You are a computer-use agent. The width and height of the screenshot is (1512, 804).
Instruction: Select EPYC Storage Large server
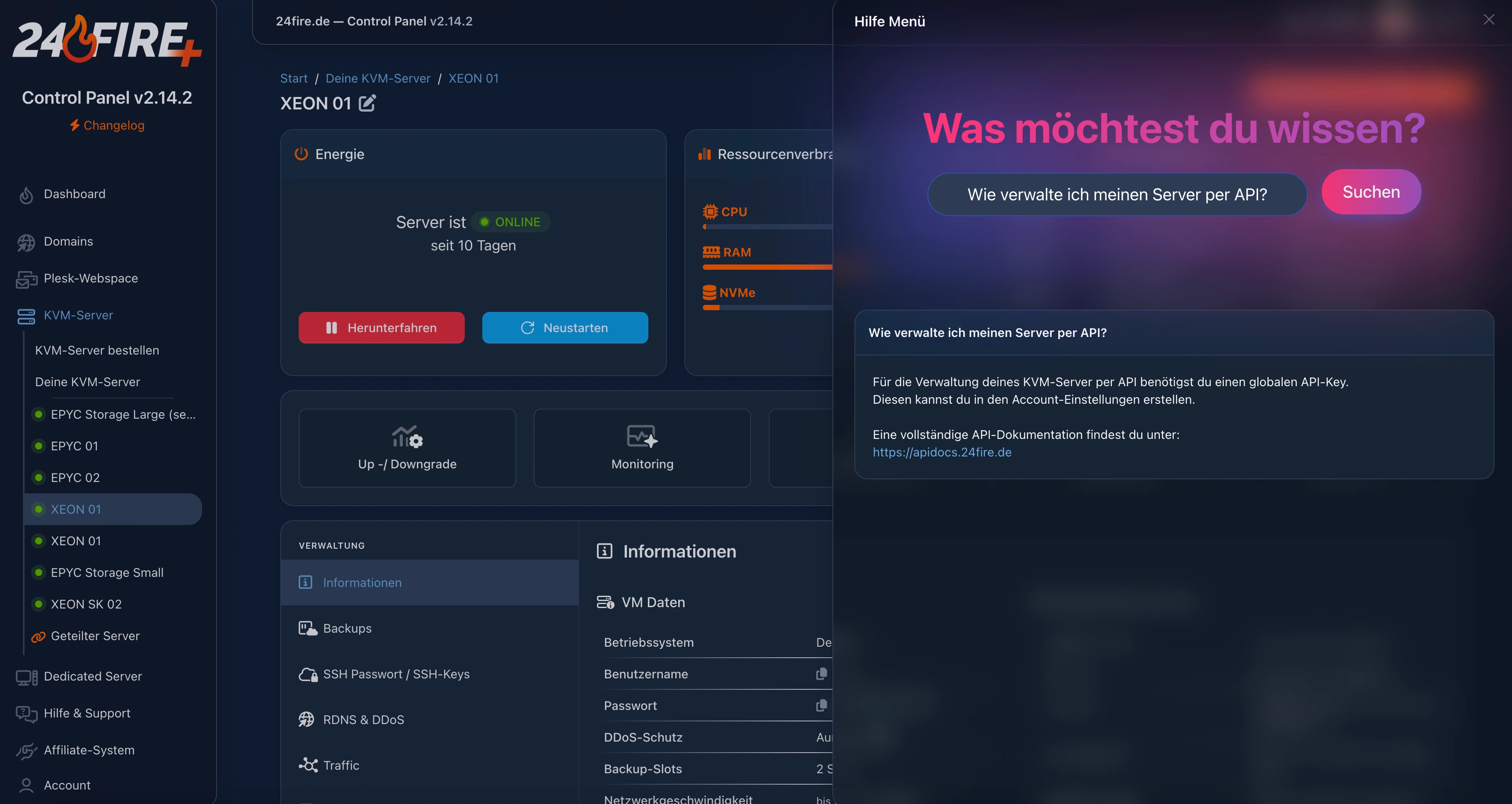[x=114, y=414]
